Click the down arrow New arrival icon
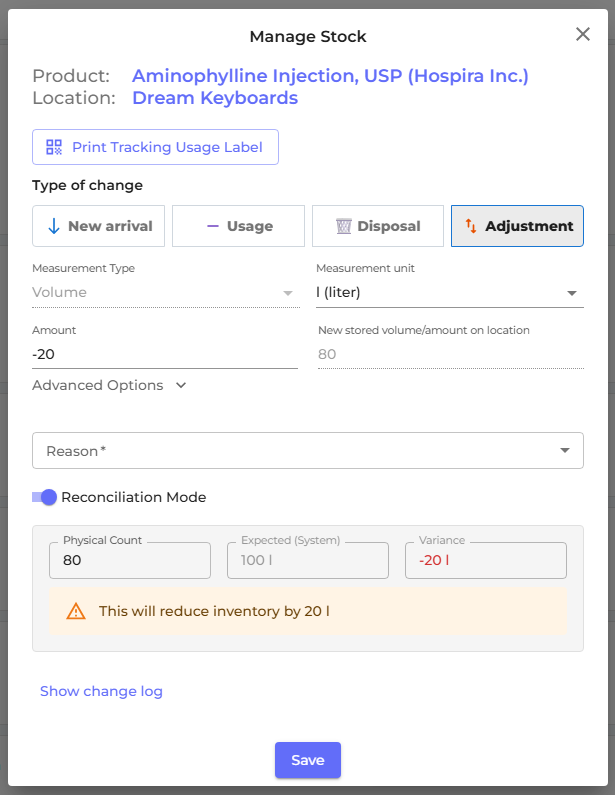The image size is (615, 795). (54, 226)
